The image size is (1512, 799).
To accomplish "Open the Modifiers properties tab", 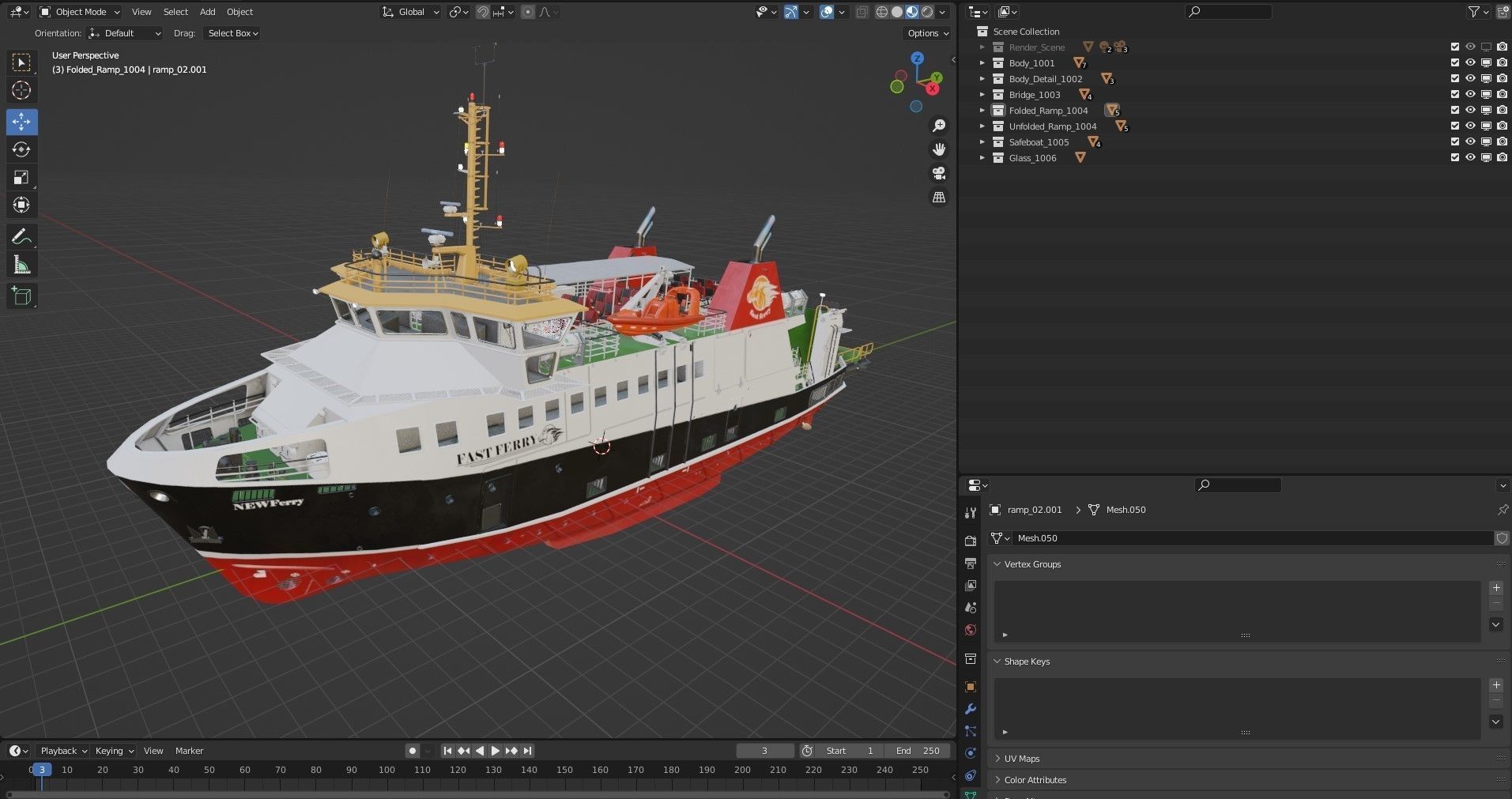I will coord(971,709).
